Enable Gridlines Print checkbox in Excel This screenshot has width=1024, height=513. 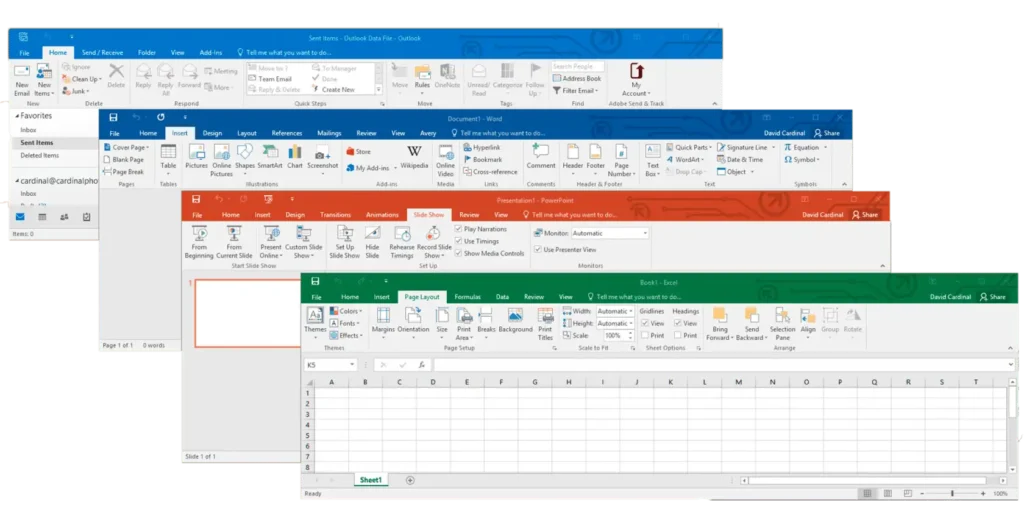pos(645,335)
